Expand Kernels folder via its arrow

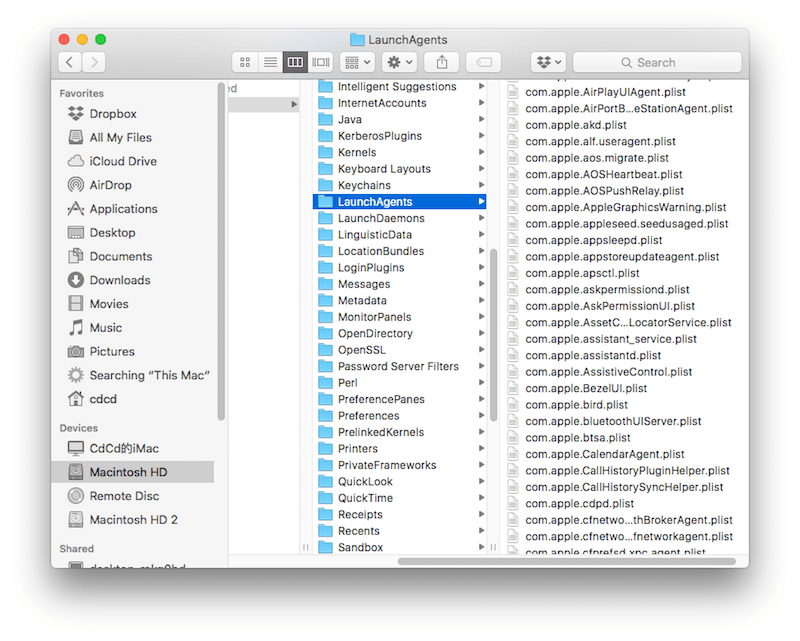point(481,152)
